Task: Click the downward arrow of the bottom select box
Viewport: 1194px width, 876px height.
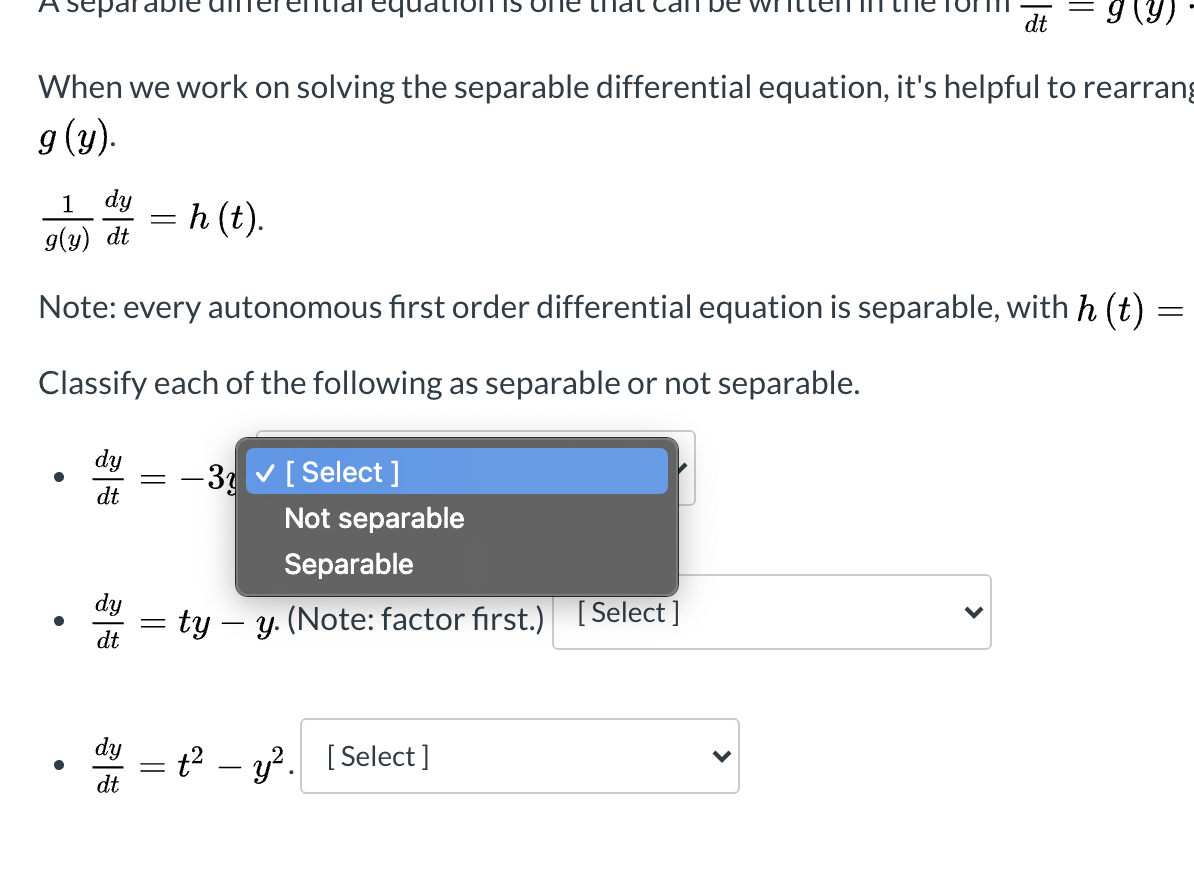Action: [x=721, y=757]
